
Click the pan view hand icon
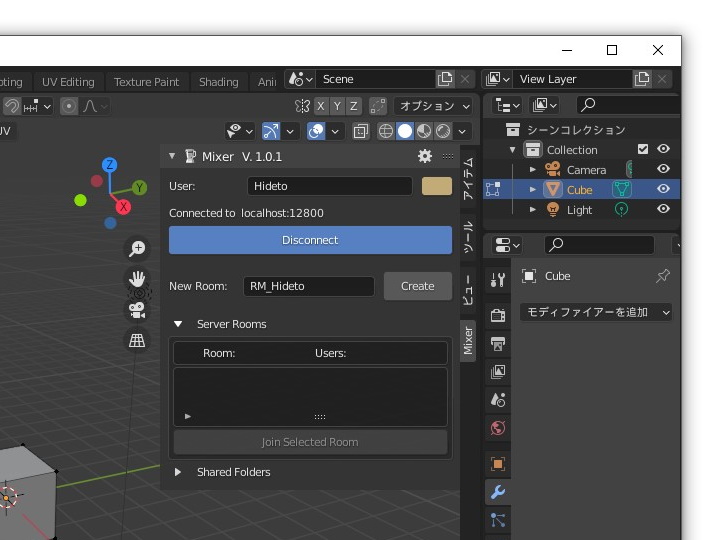tap(137, 278)
